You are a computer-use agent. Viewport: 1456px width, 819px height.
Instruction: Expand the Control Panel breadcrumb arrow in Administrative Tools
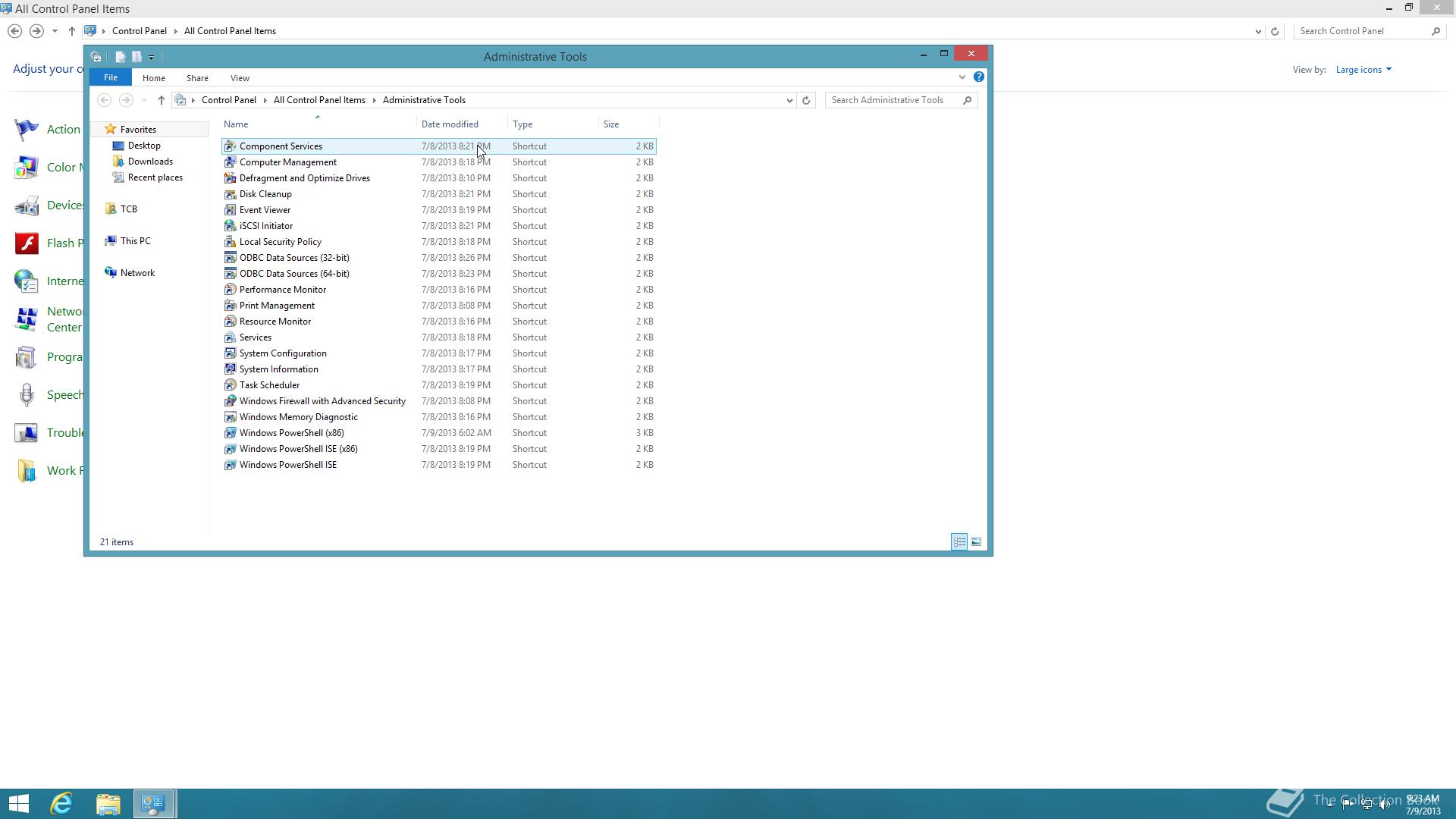pos(265,100)
